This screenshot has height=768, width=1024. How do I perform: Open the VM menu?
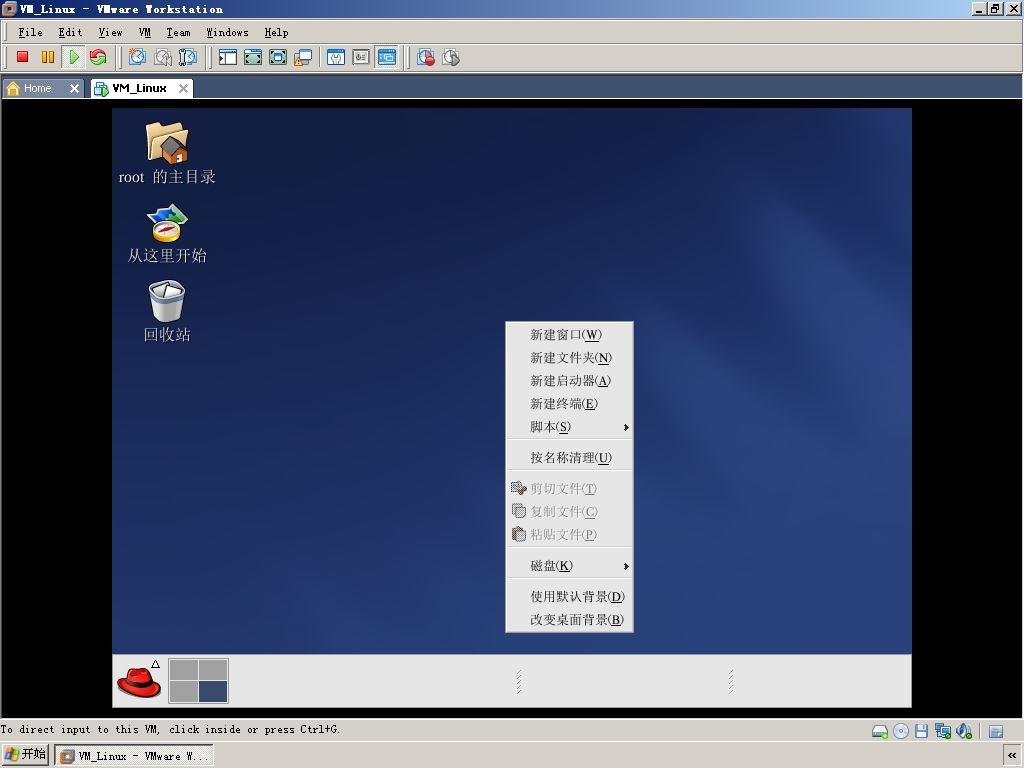(145, 33)
